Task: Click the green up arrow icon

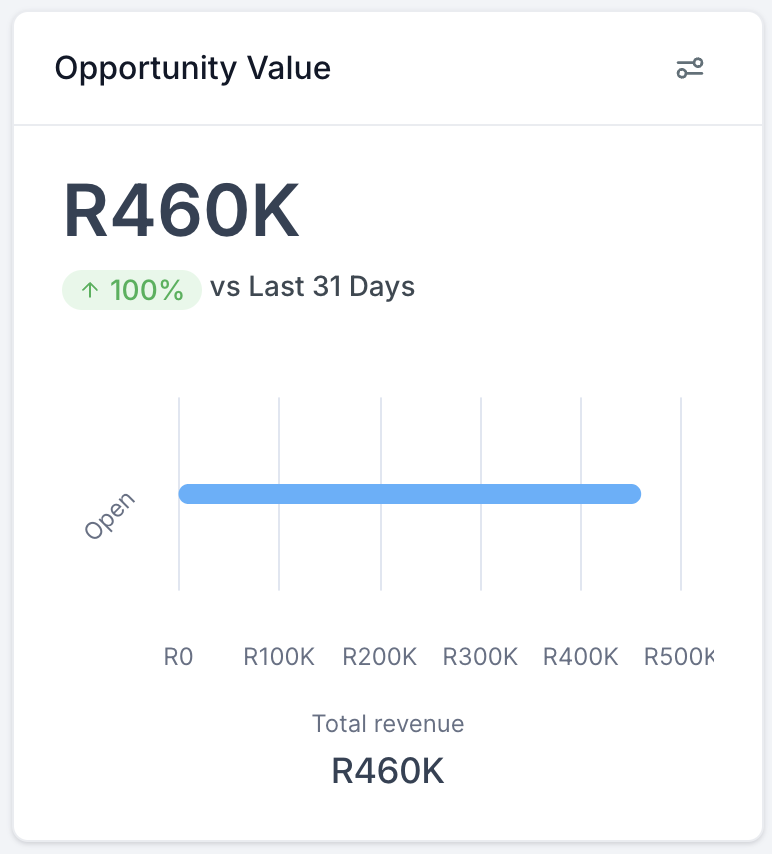Action: [90, 290]
